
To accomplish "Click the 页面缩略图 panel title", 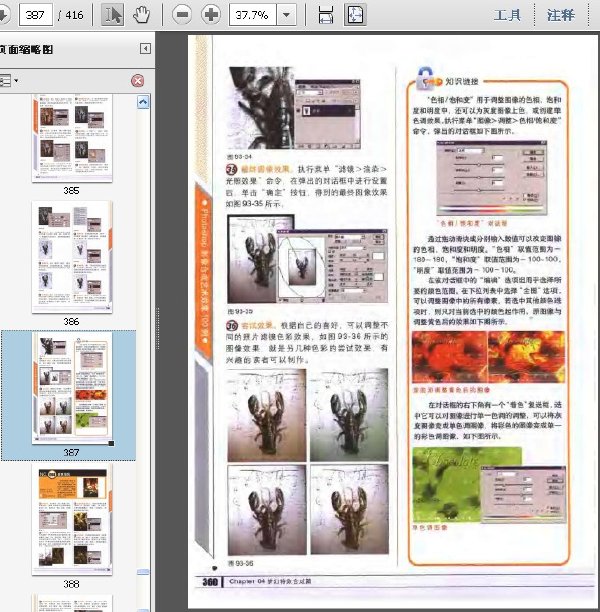I will point(26,50).
